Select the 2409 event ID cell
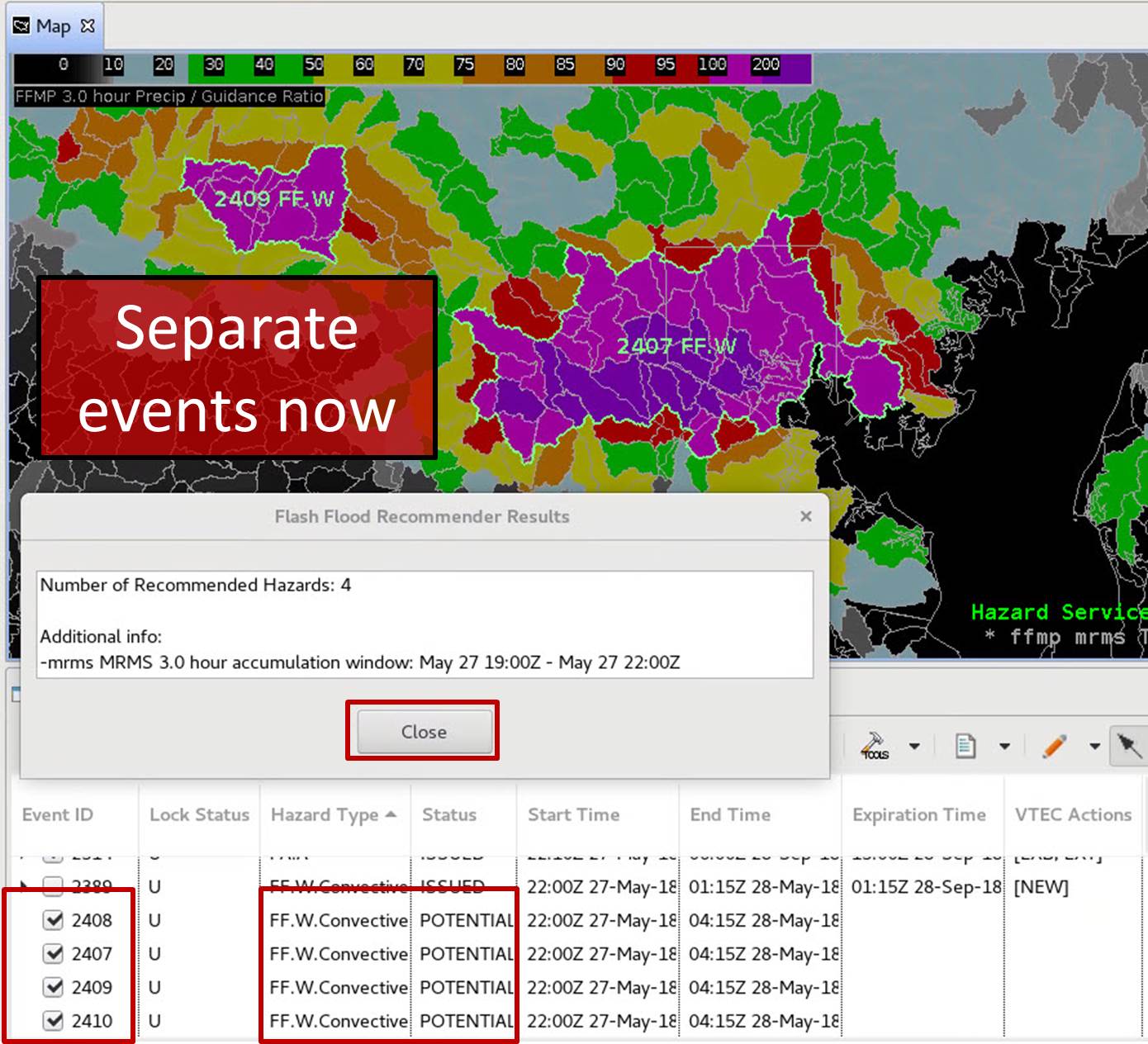The width and height of the screenshot is (1148, 1044). point(92,987)
